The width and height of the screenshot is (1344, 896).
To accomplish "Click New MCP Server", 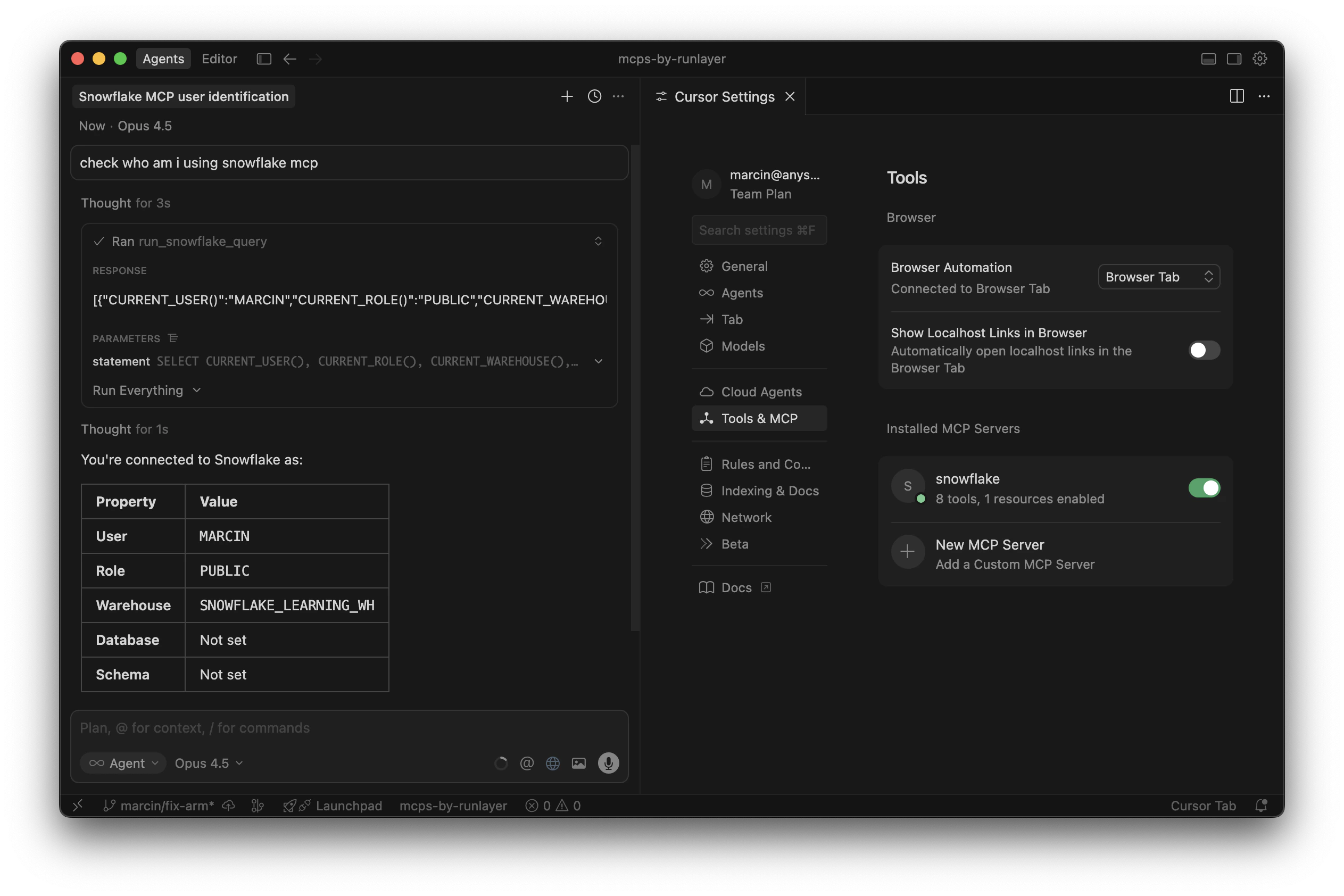I will tap(1055, 554).
